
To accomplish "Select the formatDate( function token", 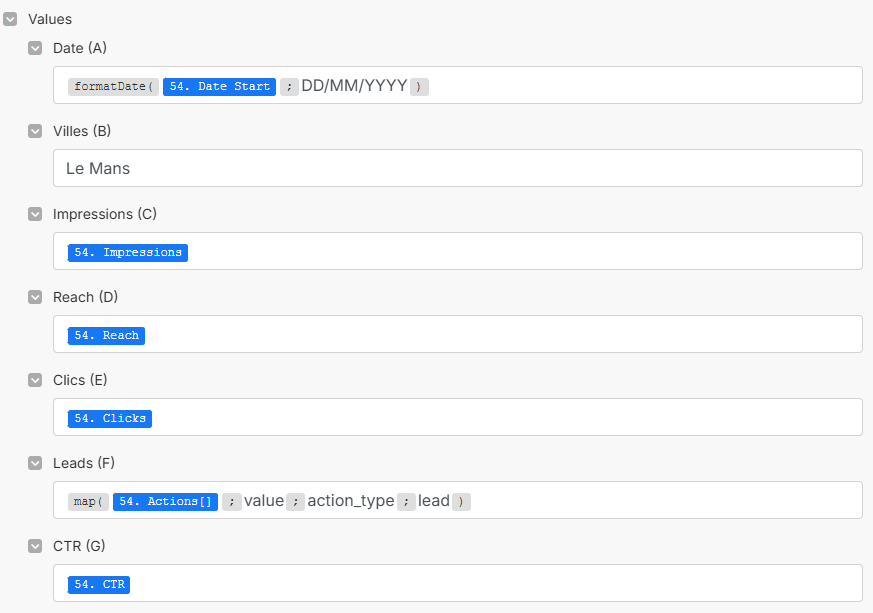I will click(114, 86).
